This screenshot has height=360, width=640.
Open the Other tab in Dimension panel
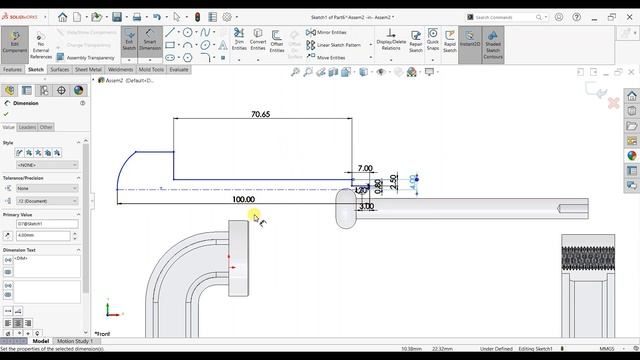[46, 127]
